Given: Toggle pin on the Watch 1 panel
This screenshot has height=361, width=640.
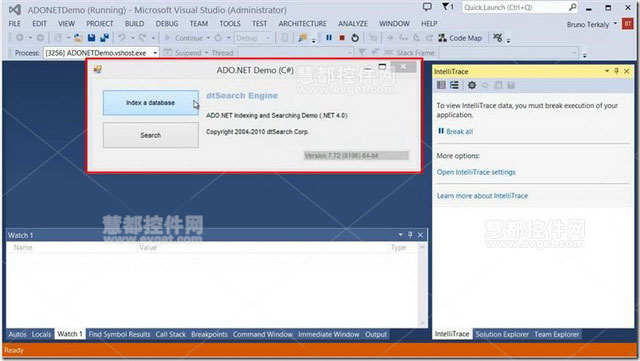Looking at the screenshot, I should [x=410, y=235].
